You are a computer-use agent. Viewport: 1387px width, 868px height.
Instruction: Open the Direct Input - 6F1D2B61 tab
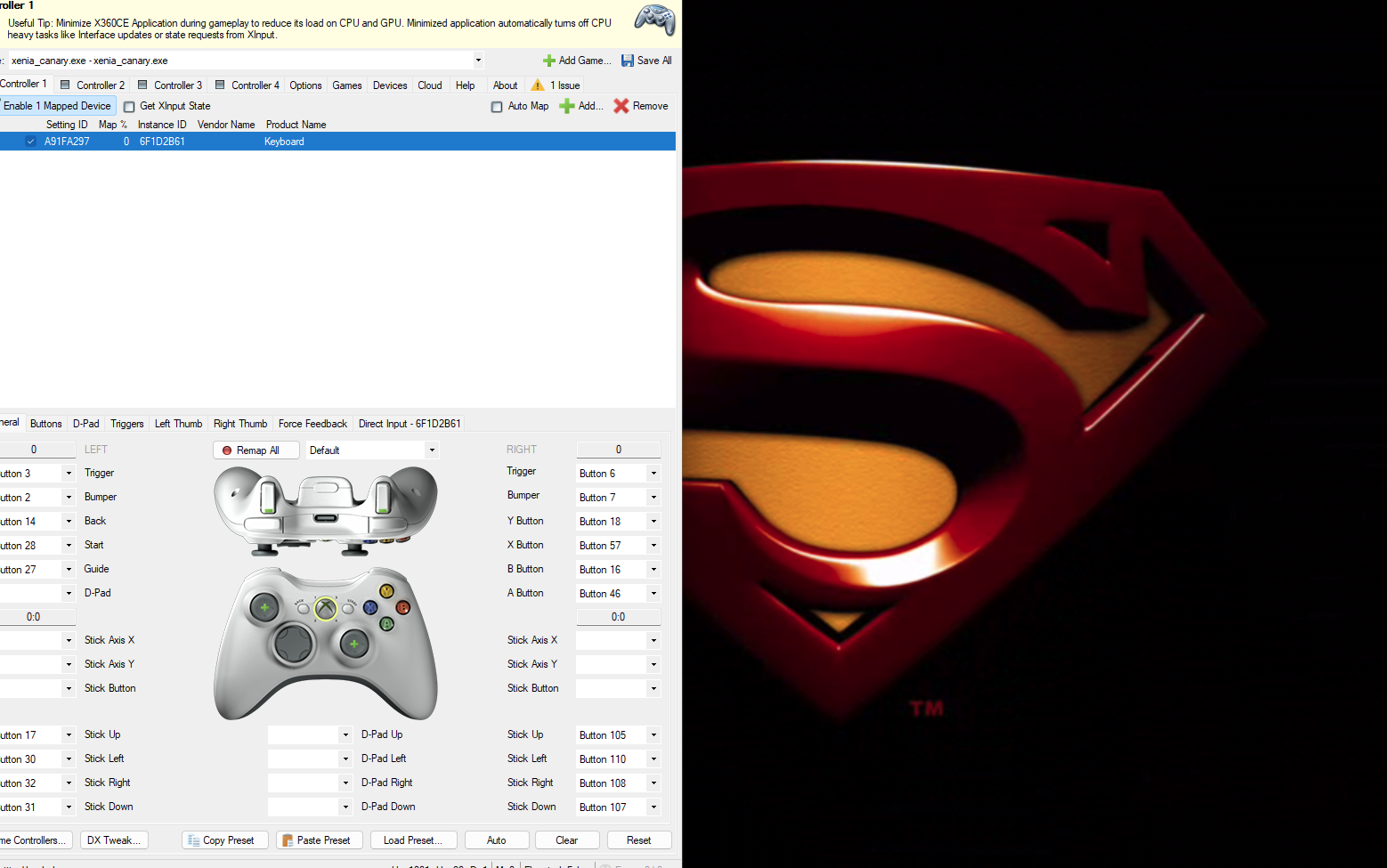click(410, 424)
